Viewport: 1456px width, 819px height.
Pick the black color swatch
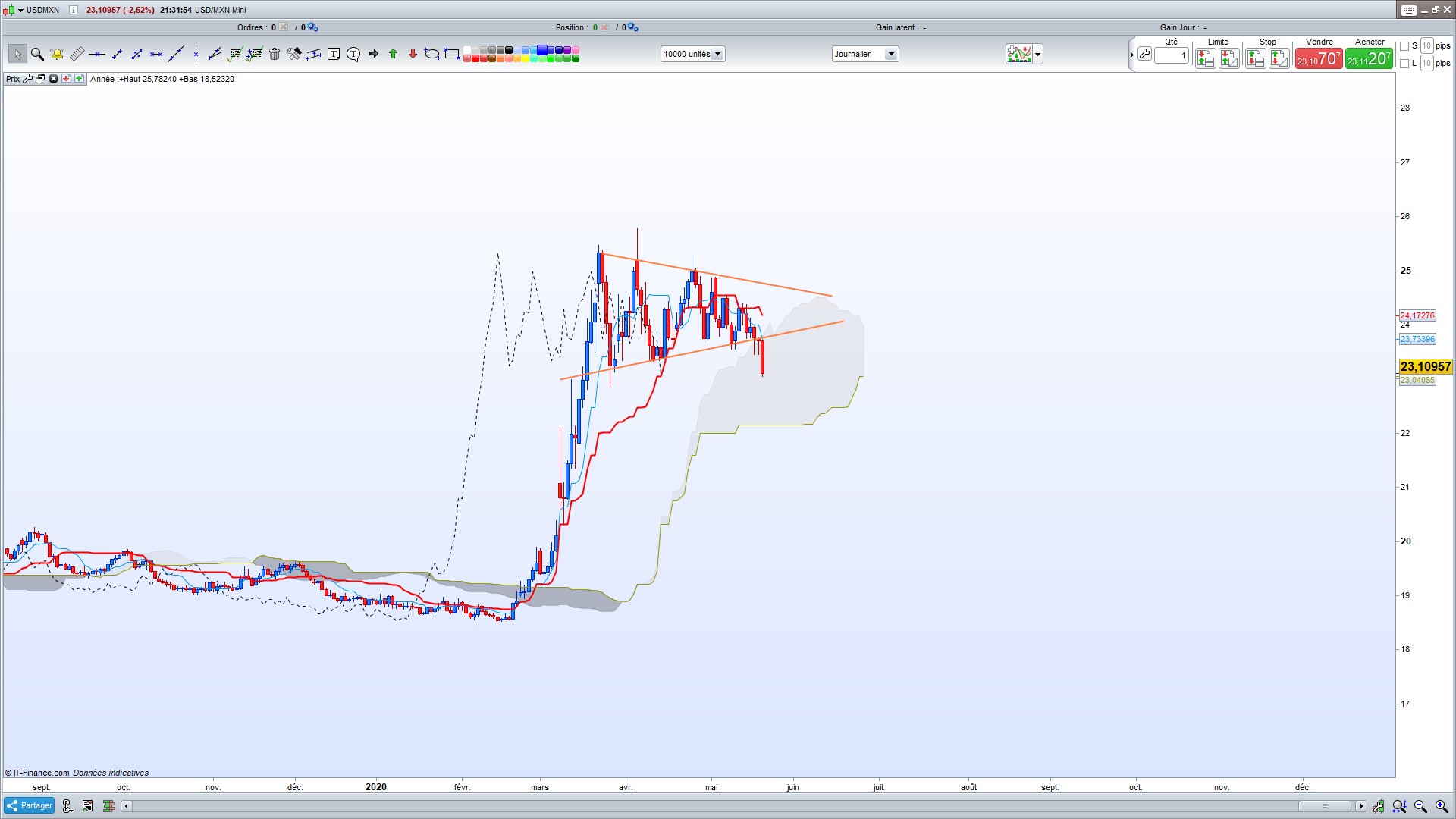pyautogui.click(x=508, y=49)
